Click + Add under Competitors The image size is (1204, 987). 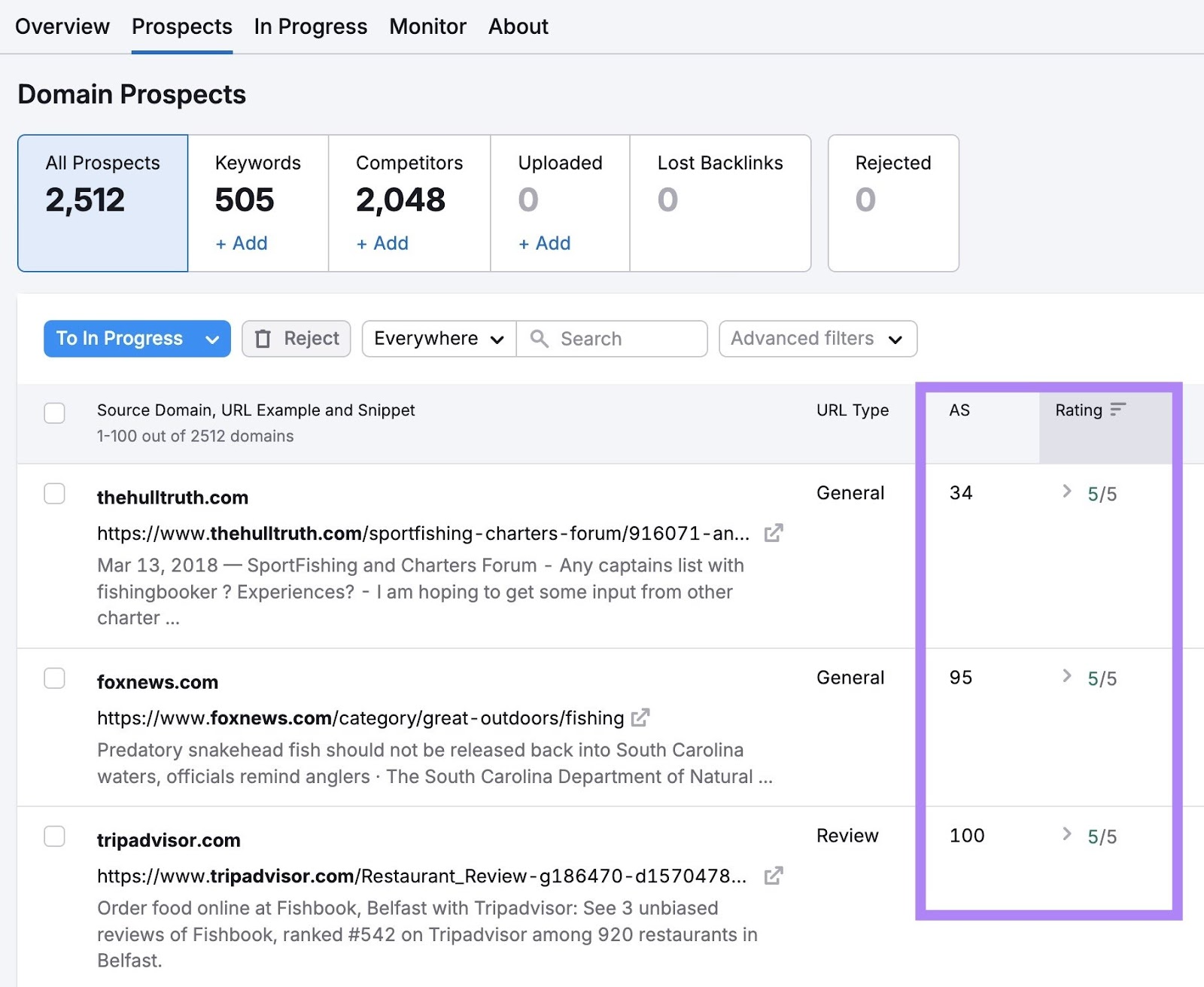(x=382, y=243)
